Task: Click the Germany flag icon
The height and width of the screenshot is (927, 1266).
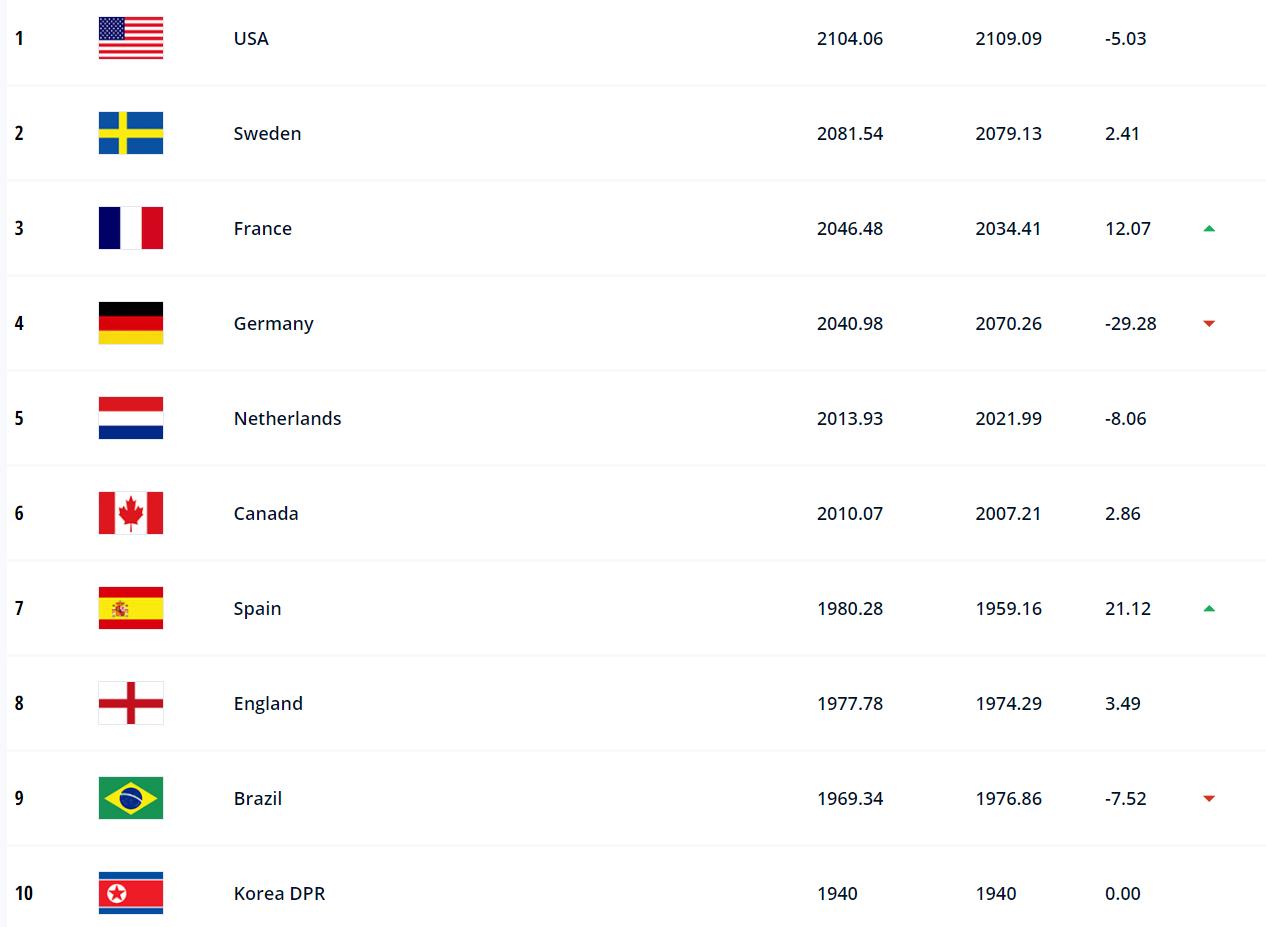Action: point(131,323)
